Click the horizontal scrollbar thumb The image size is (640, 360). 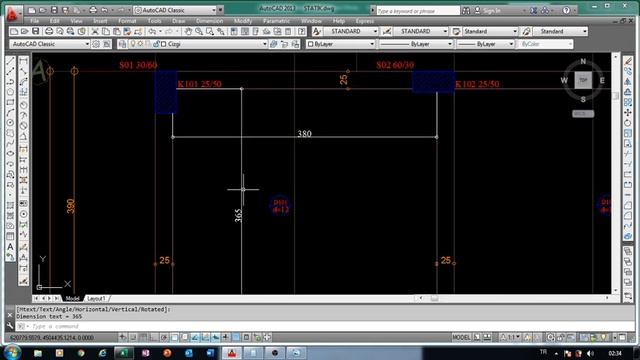(434, 299)
